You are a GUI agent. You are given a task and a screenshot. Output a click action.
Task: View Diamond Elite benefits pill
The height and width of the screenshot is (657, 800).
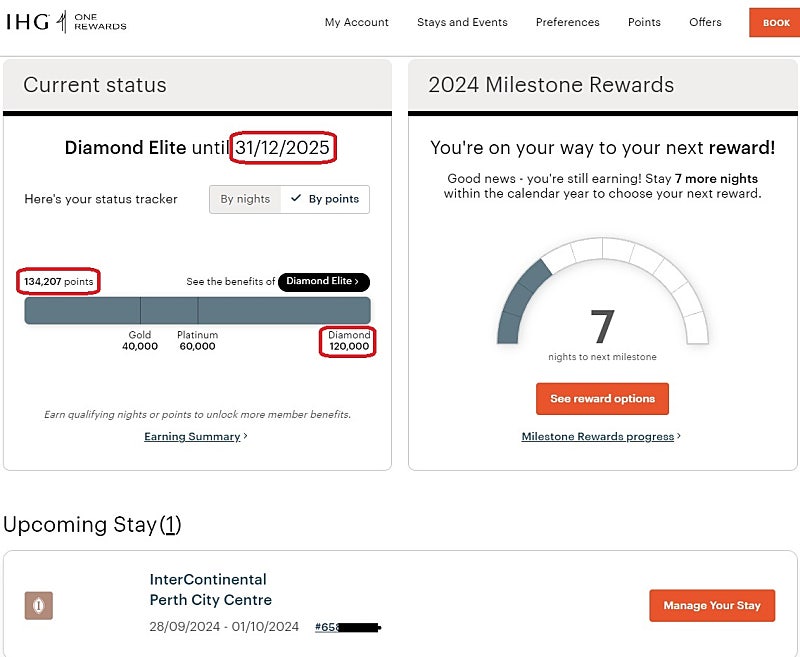324,281
